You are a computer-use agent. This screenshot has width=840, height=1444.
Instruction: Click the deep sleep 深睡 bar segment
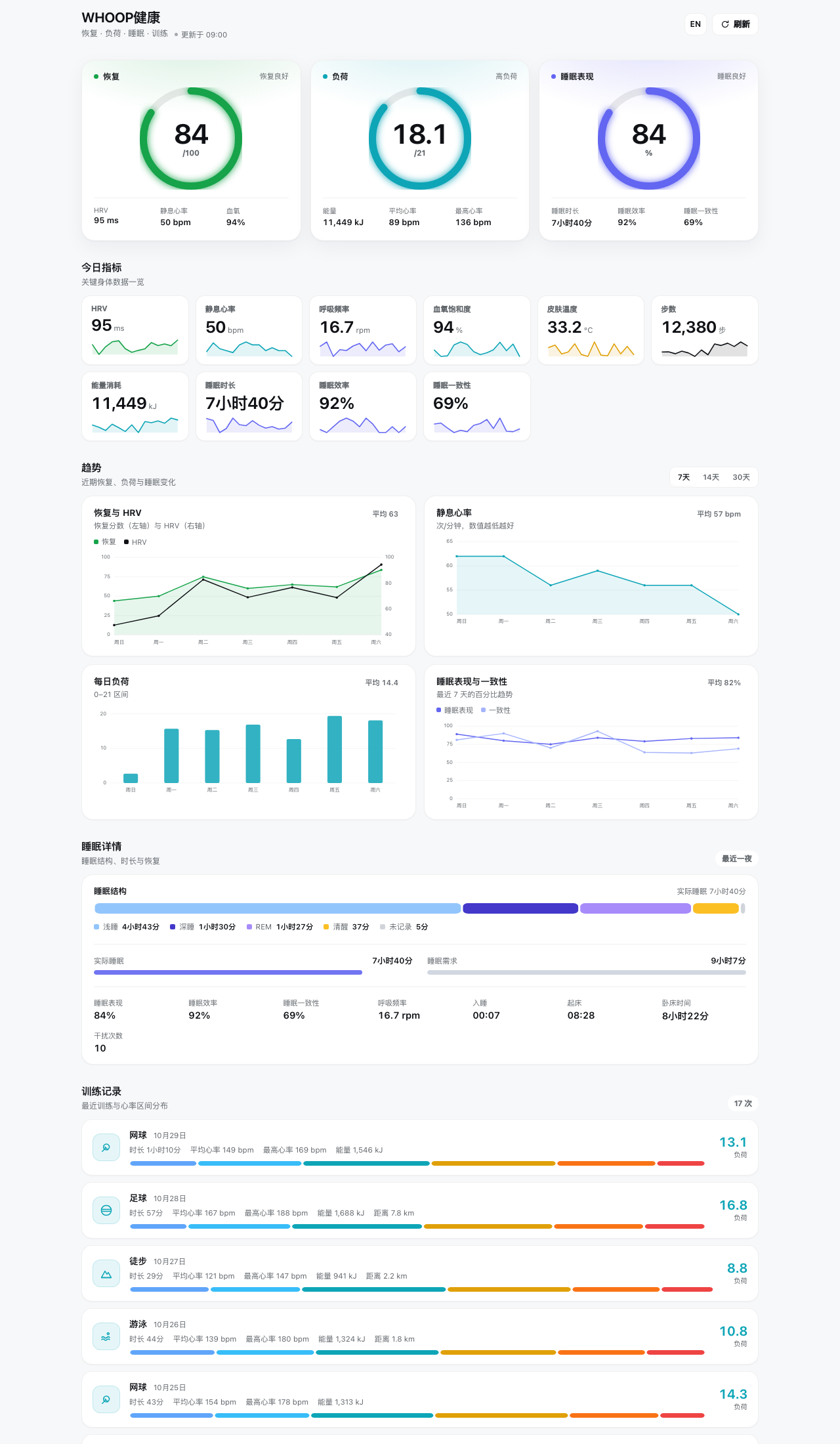[520, 908]
